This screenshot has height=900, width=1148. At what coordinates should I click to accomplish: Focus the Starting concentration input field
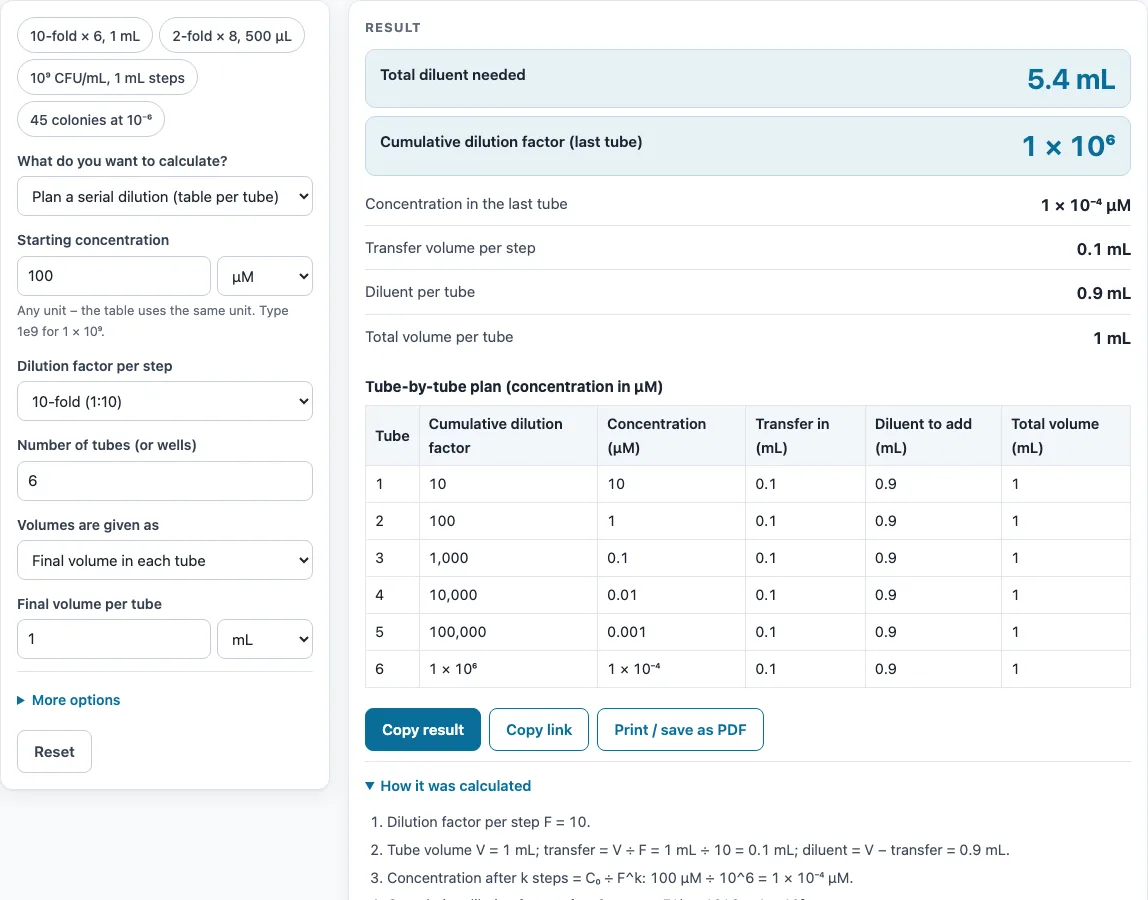[x=113, y=276]
